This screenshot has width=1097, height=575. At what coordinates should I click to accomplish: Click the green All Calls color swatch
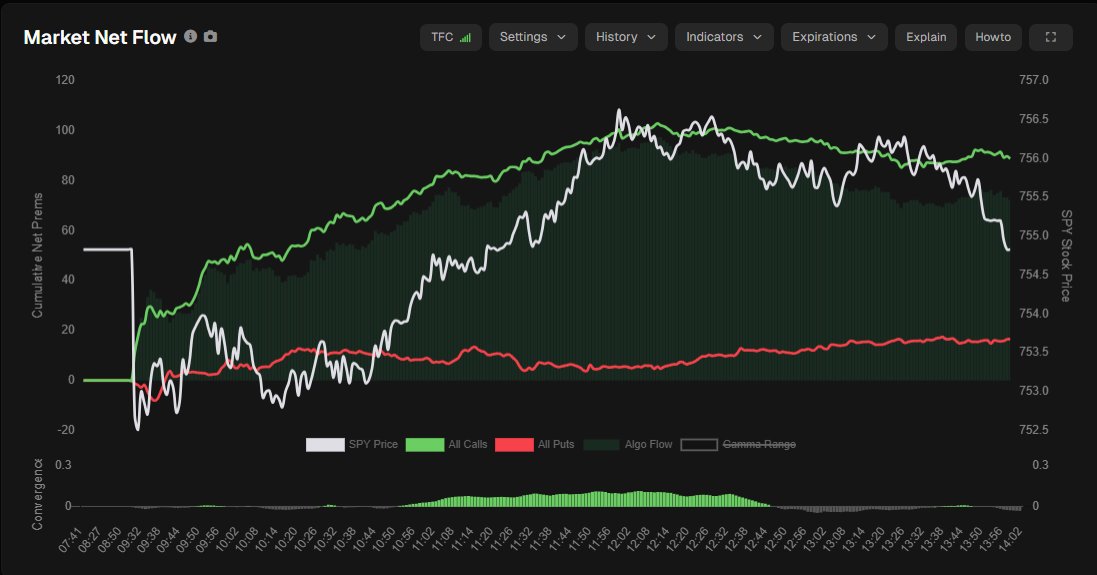(x=425, y=444)
